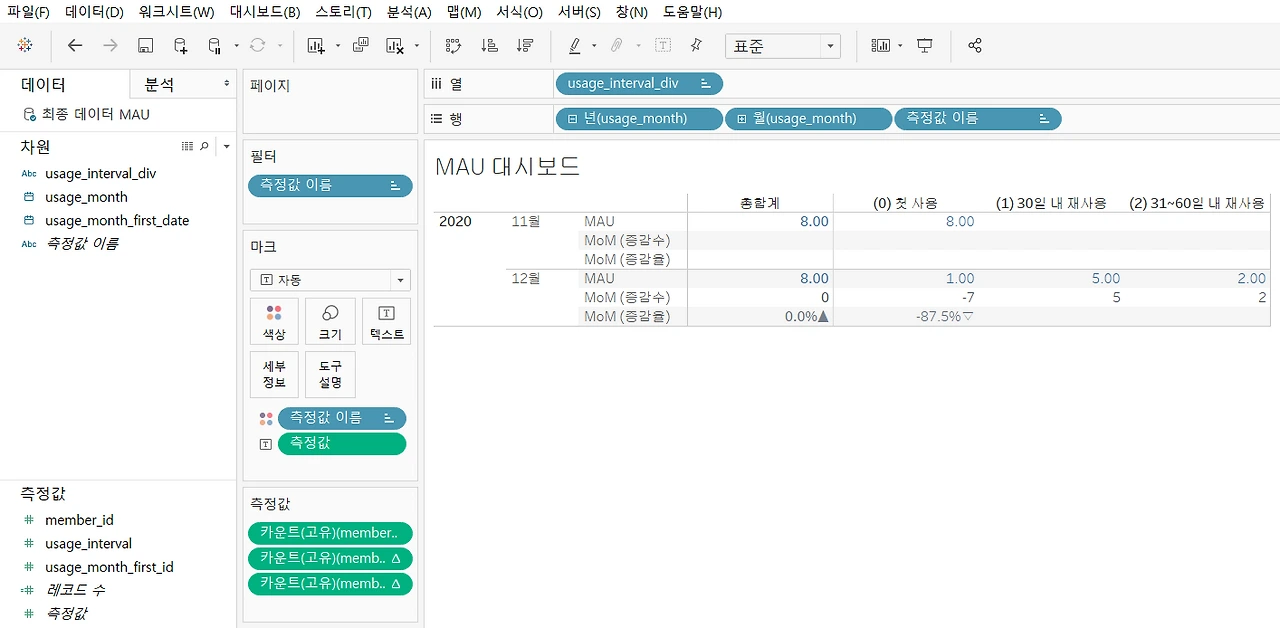Click the 크기 marks card button
This screenshot has width=1280, height=628.
click(x=330, y=322)
